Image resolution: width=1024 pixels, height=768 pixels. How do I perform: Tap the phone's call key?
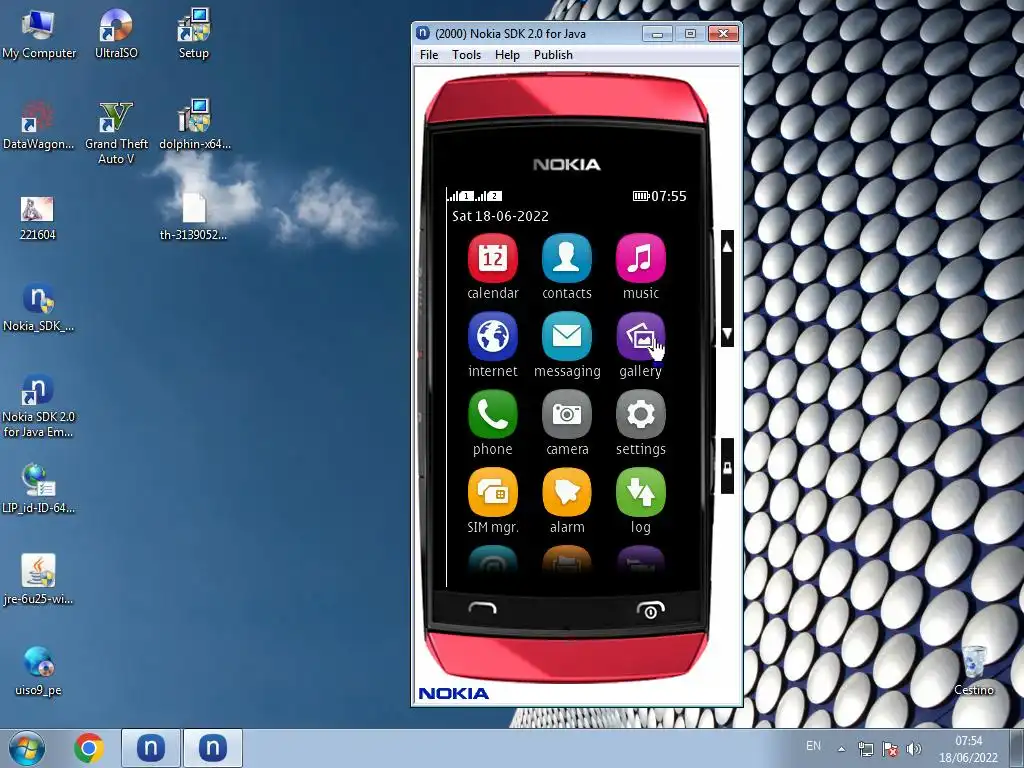click(x=483, y=609)
